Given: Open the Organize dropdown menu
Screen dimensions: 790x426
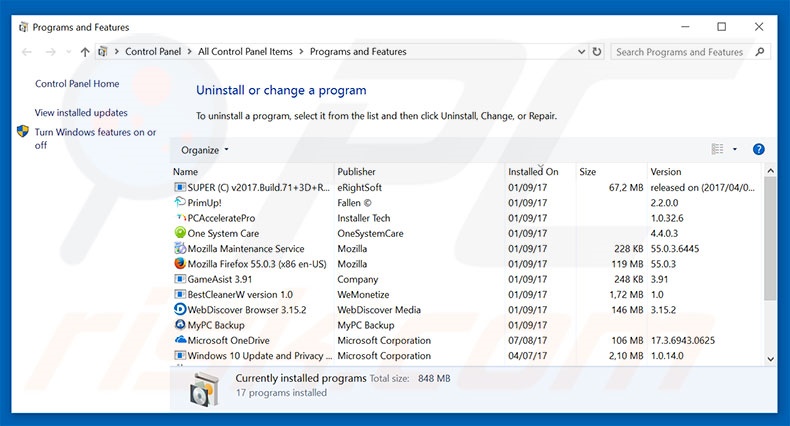Looking at the screenshot, I should pos(205,150).
